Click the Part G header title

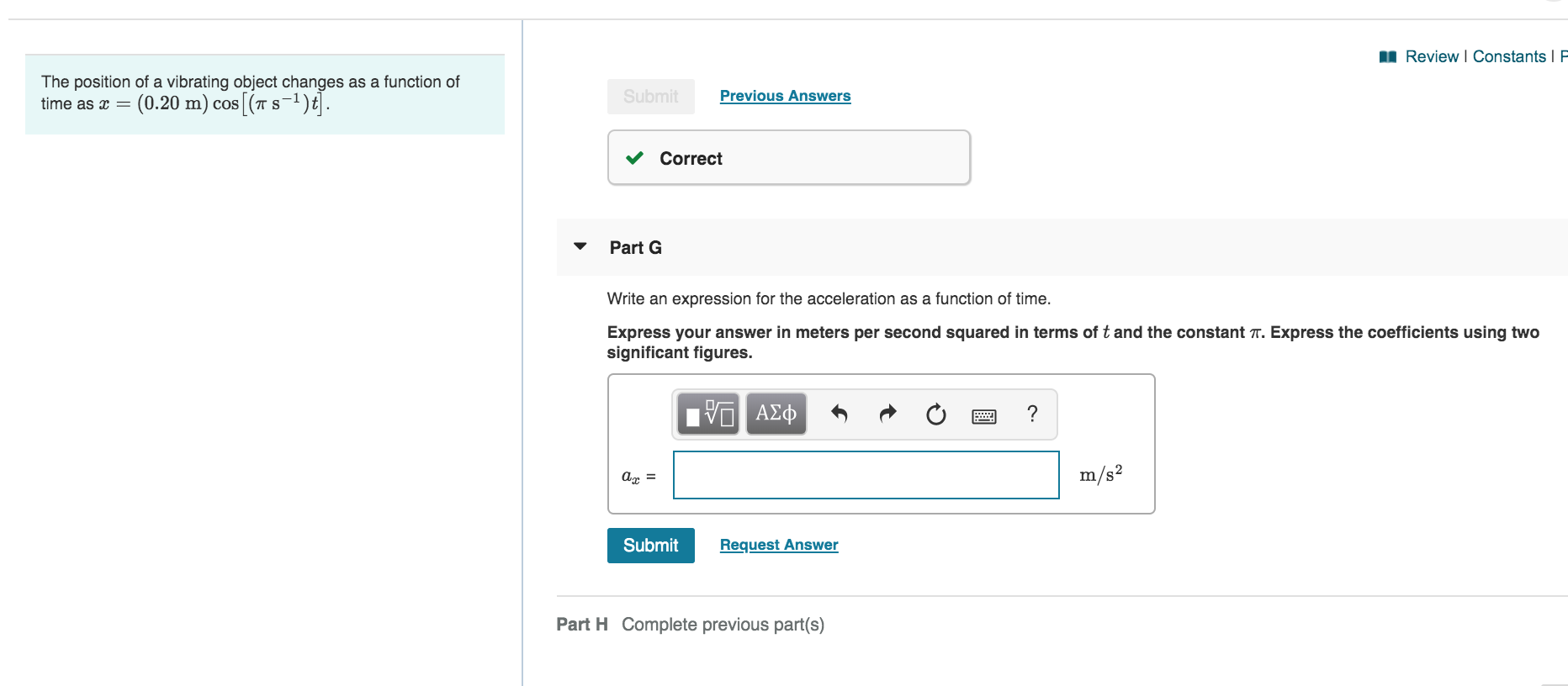coord(635,247)
